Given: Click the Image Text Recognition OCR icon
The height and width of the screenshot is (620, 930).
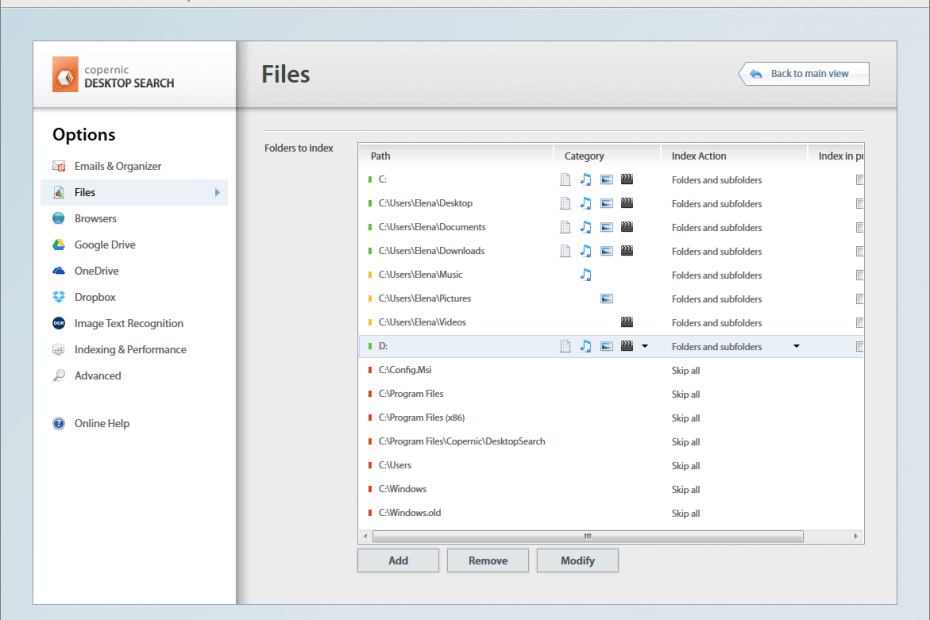Looking at the screenshot, I should click(x=59, y=323).
